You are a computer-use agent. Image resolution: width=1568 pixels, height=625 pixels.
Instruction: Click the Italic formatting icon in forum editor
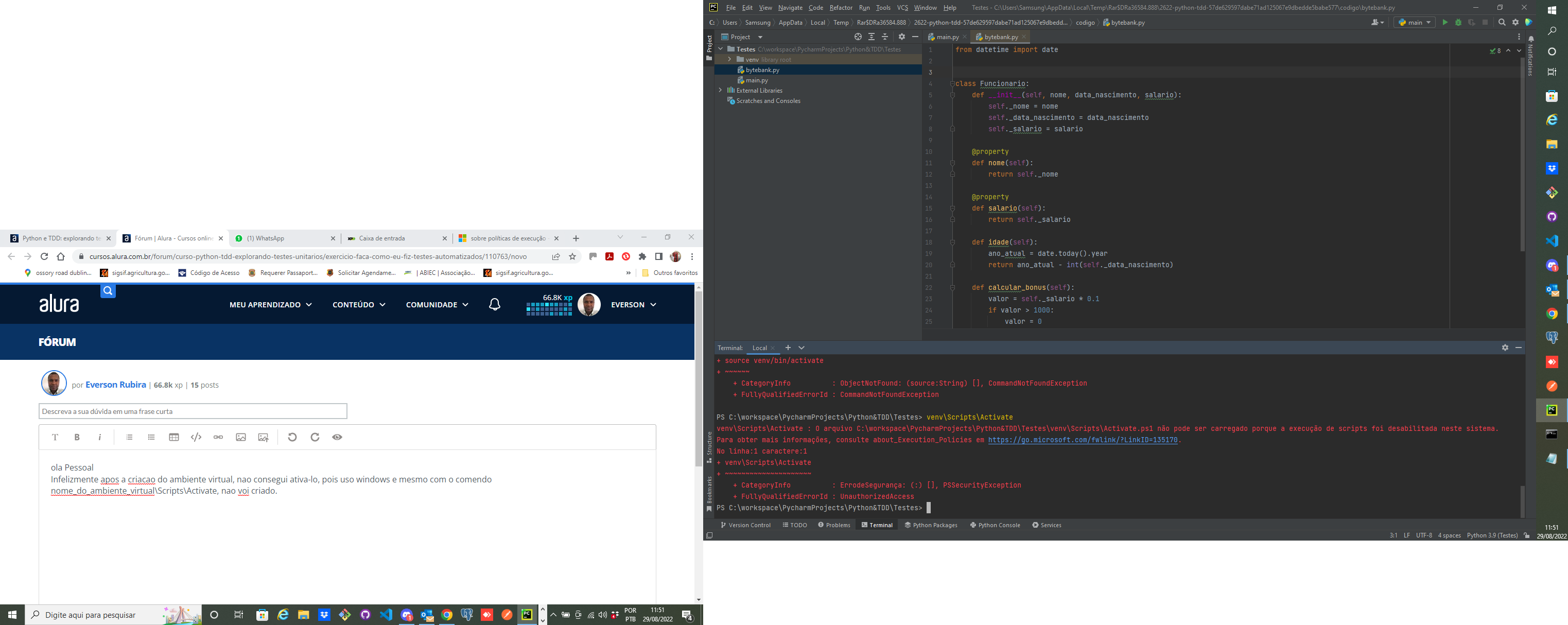click(x=99, y=437)
